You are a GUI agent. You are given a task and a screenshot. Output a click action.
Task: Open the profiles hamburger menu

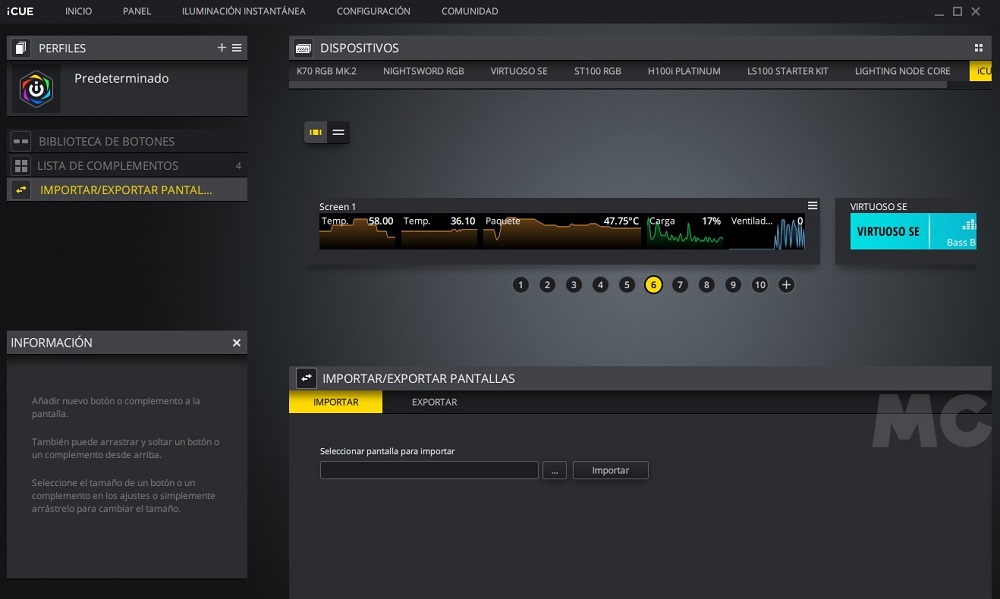click(x=237, y=48)
